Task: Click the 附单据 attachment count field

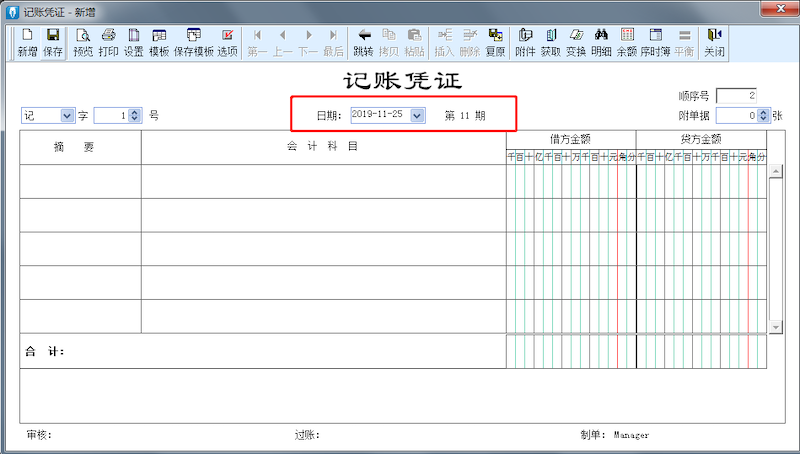Action: 737,116
